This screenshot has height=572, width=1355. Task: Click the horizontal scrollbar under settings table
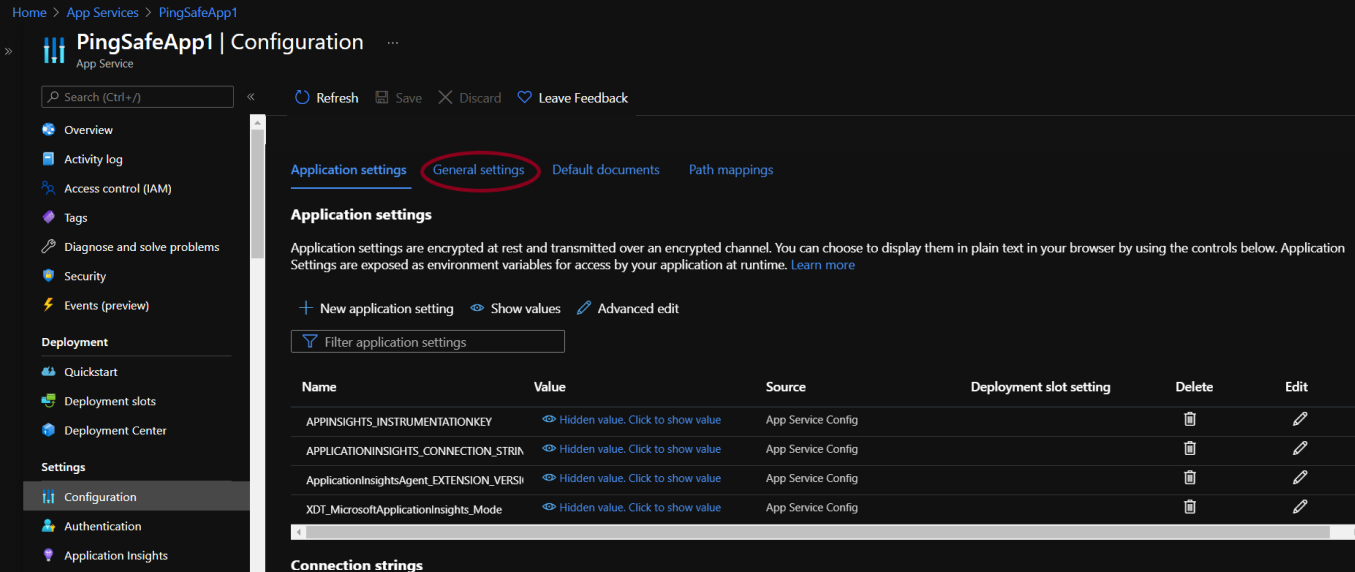[800, 532]
